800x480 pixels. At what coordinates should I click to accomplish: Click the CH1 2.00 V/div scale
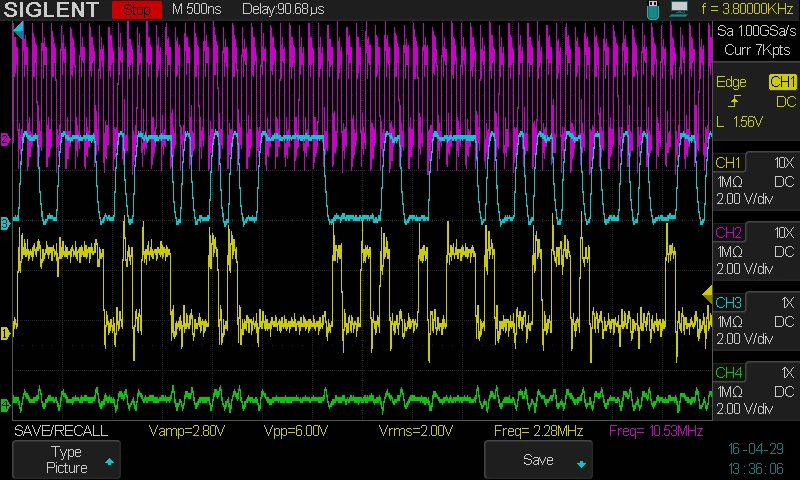pos(745,199)
